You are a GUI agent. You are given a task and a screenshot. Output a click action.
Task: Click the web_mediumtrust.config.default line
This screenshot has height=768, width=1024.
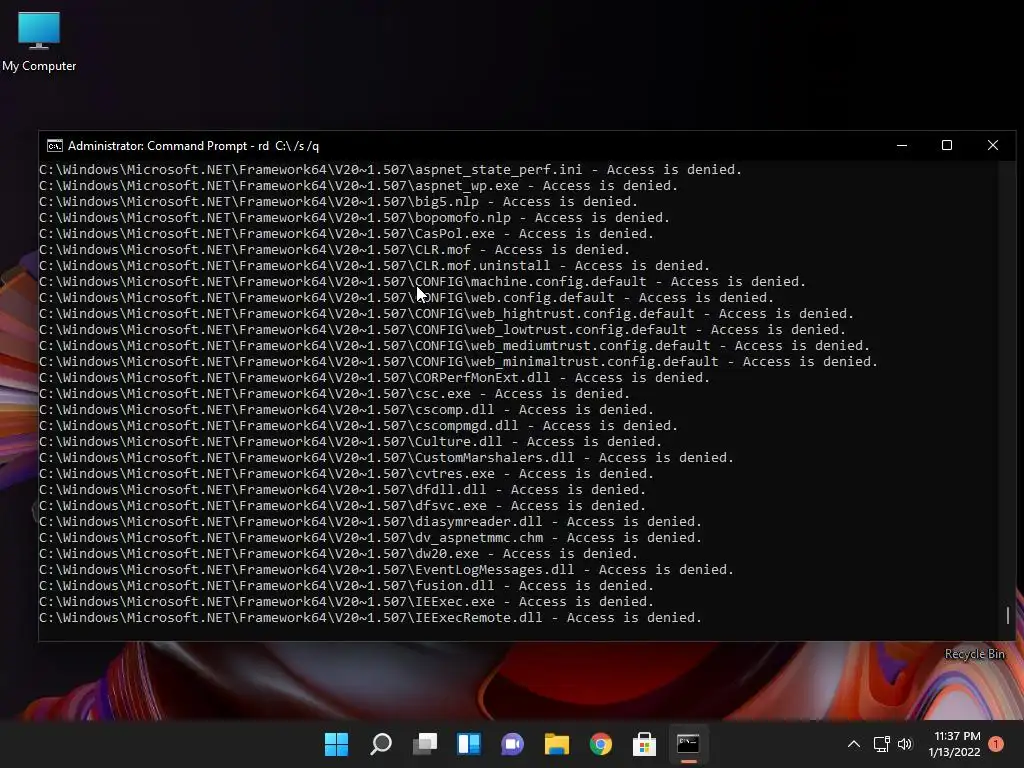(455, 345)
